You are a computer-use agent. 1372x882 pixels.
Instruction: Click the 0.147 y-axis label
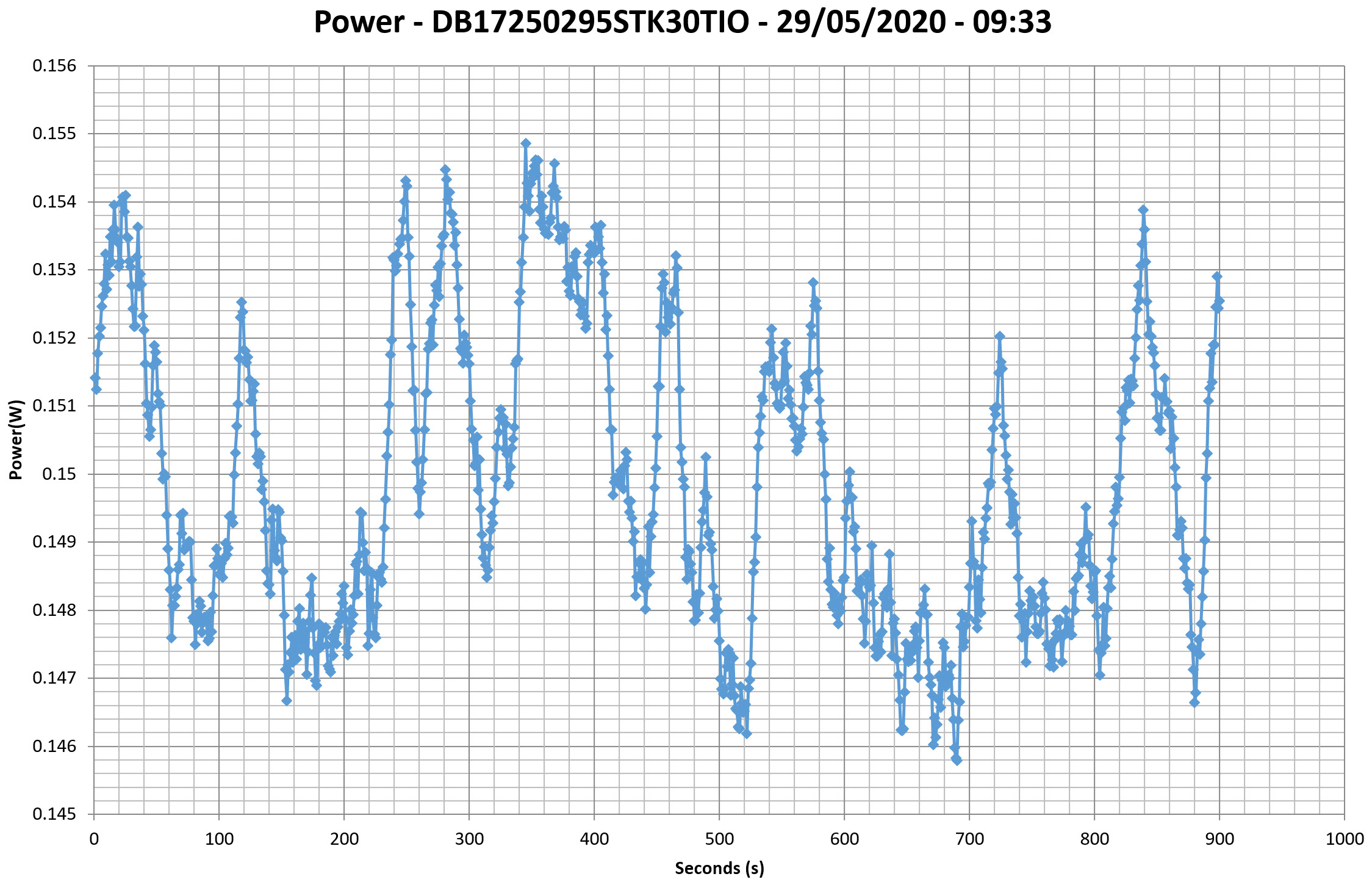tap(55, 678)
